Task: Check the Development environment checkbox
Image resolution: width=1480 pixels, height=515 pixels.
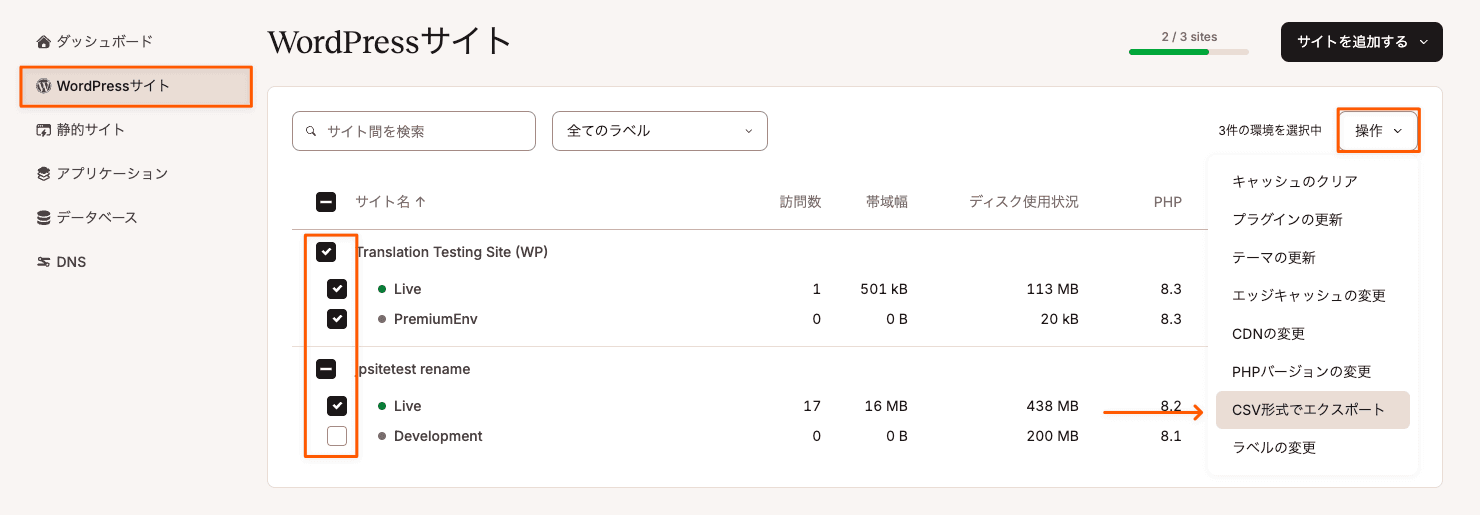Action: [x=337, y=436]
